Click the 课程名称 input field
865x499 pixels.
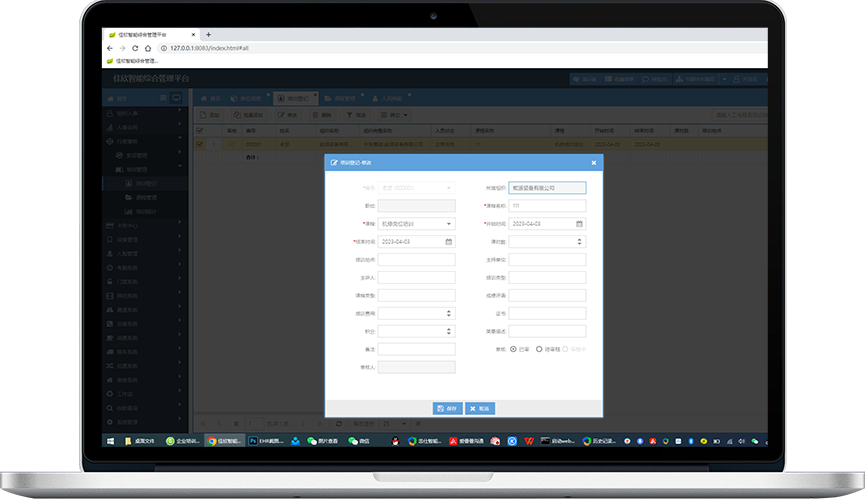pyautogui.click(x=546, y=206)
